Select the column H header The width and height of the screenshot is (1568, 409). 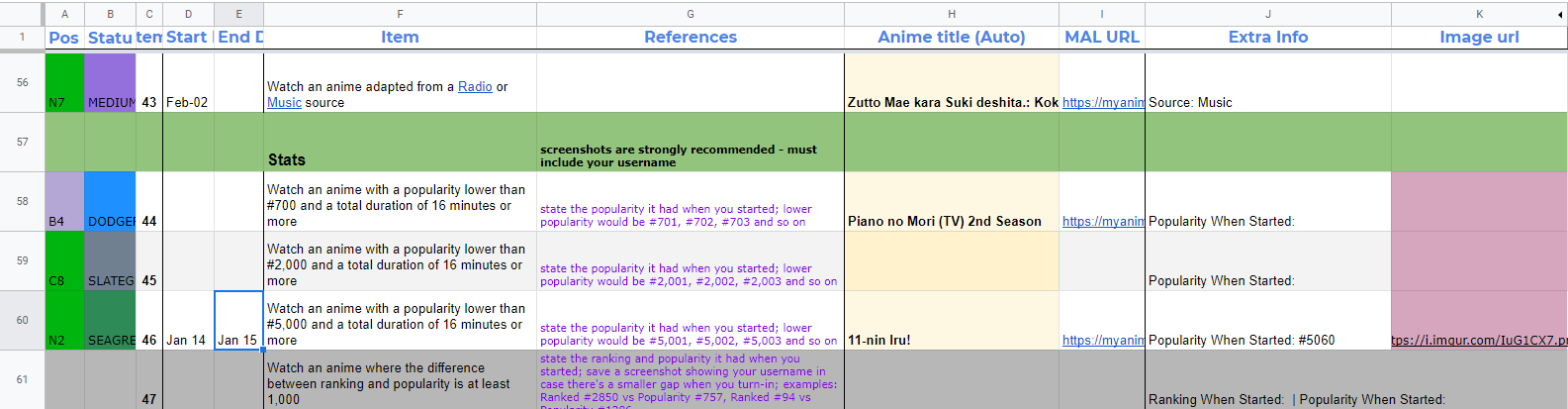point(951,14)
